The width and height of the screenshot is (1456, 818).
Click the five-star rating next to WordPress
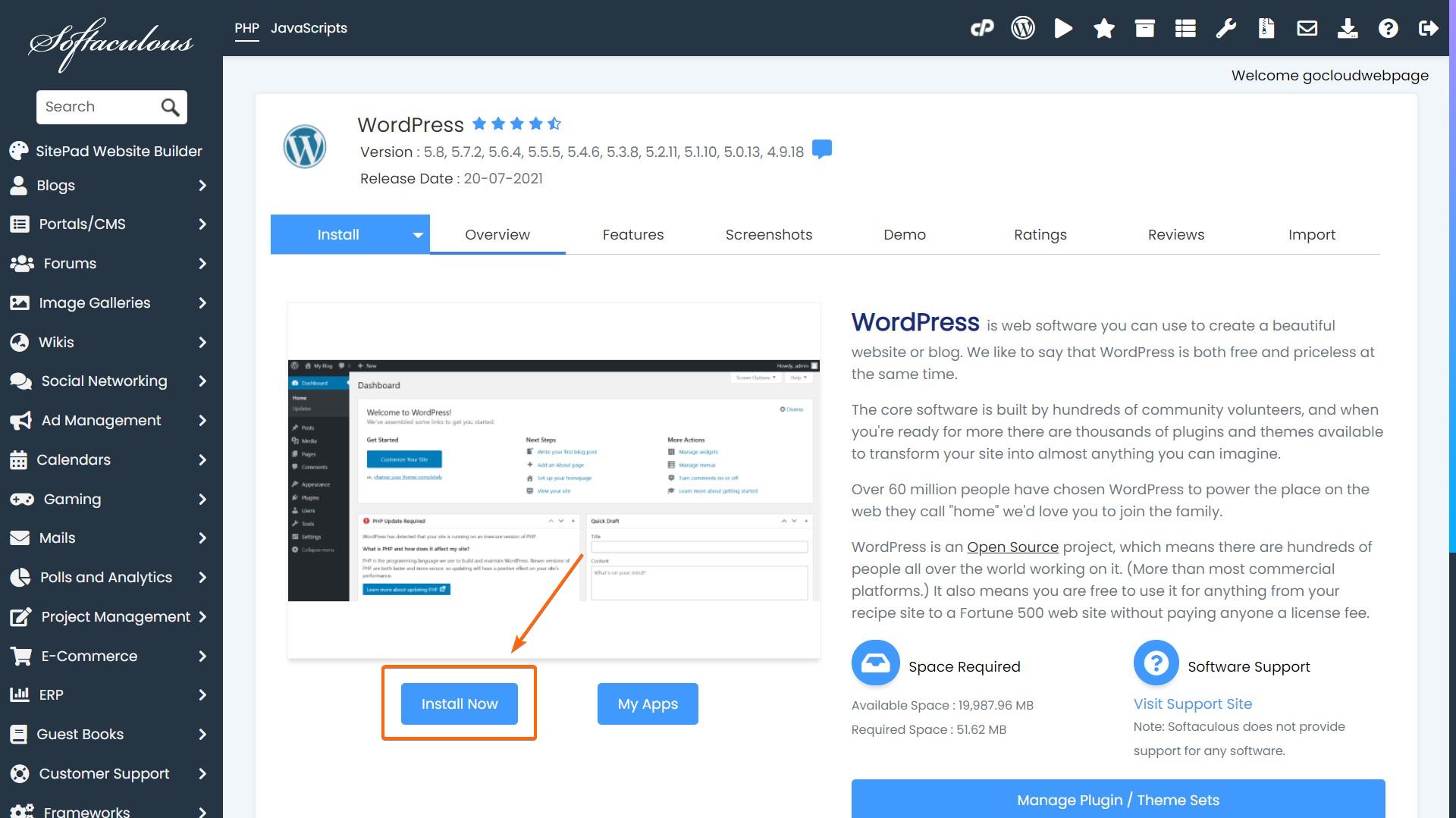tap(516, 124)
